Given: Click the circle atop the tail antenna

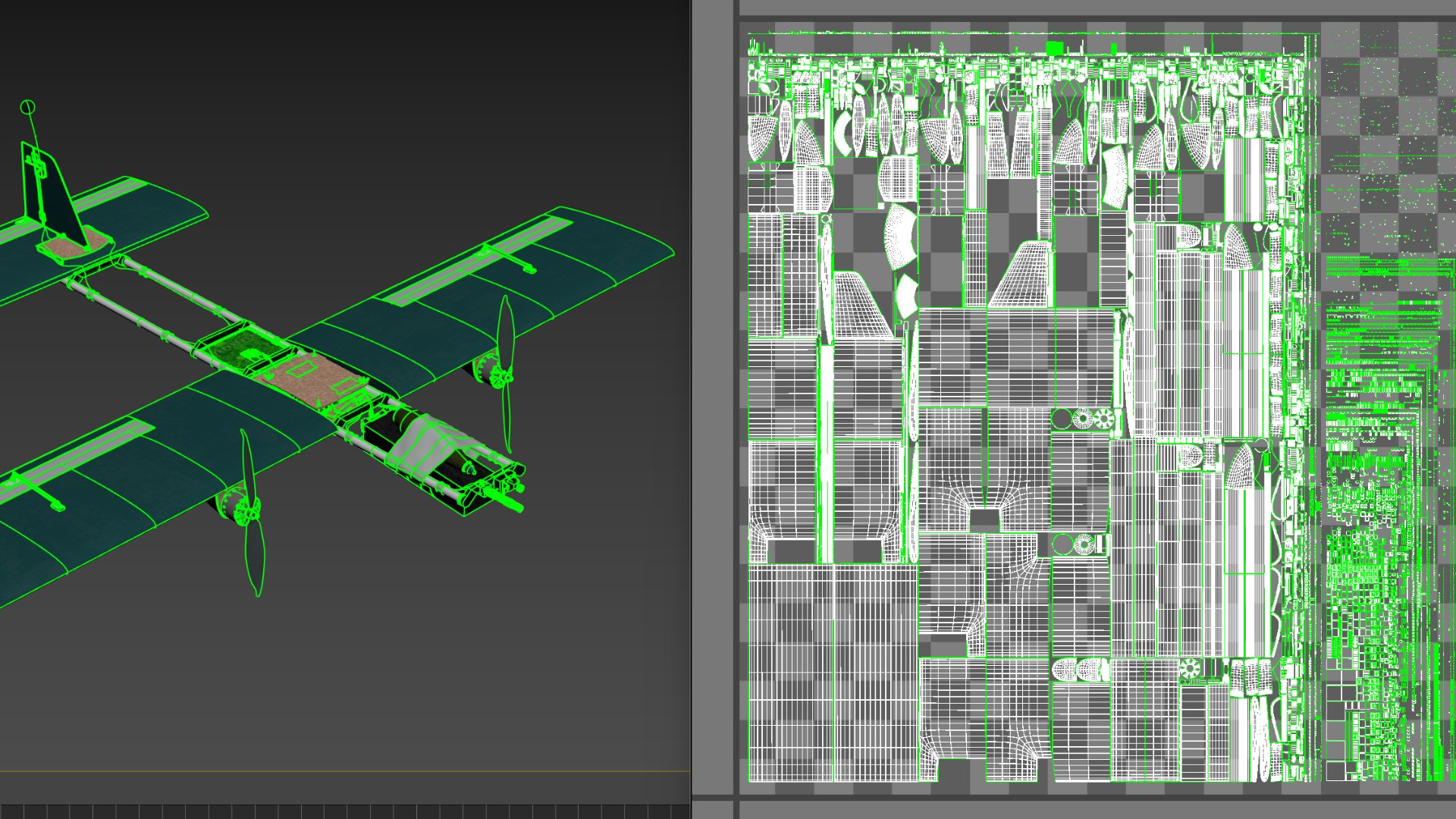Looking at the screenshot, I should (27, 107).
